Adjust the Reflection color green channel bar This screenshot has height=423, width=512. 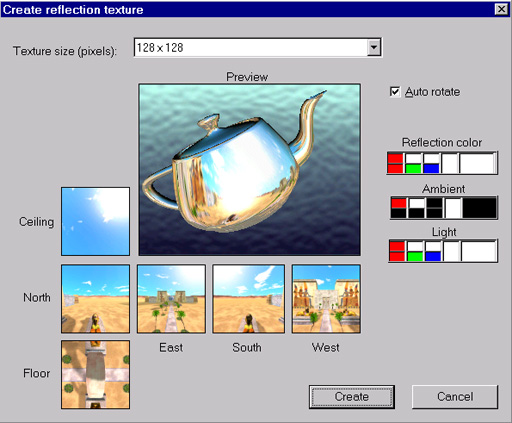point(413,163)
